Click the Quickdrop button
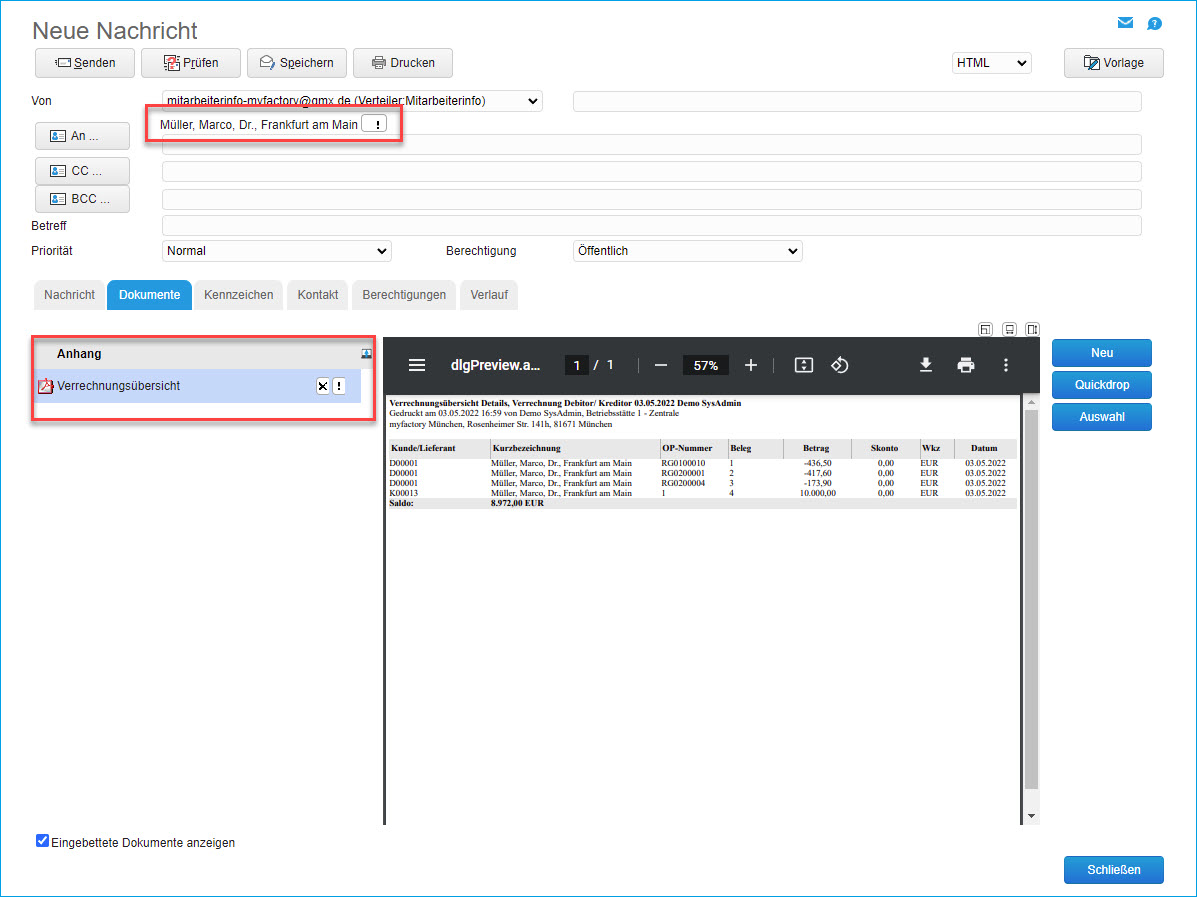The width and height of the screenshot is (1197, 897). point(1101,385)
